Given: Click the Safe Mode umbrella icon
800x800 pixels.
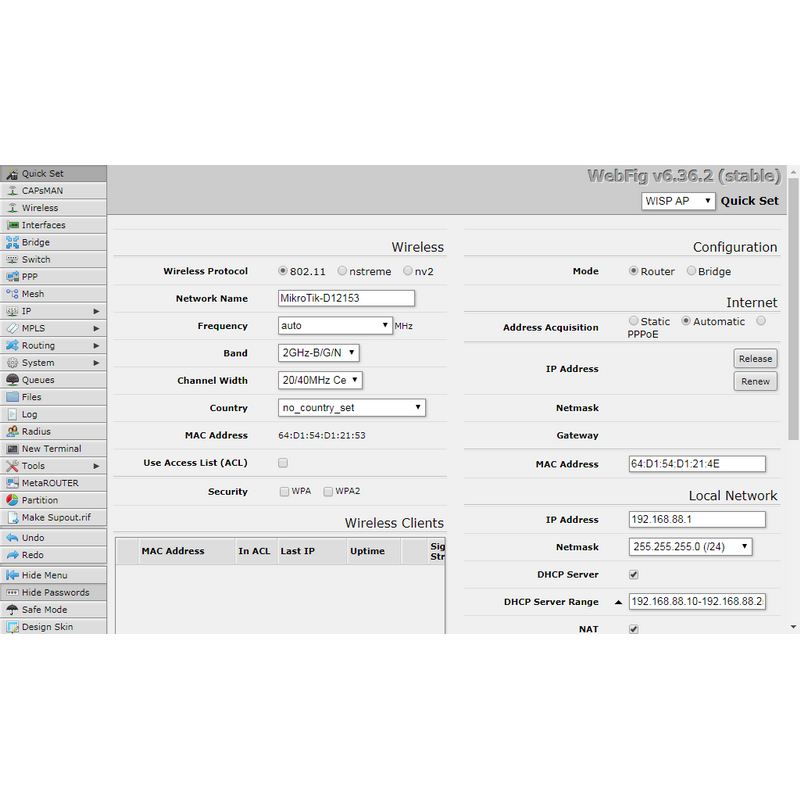Looking at the screenshot, I should 12,610.
